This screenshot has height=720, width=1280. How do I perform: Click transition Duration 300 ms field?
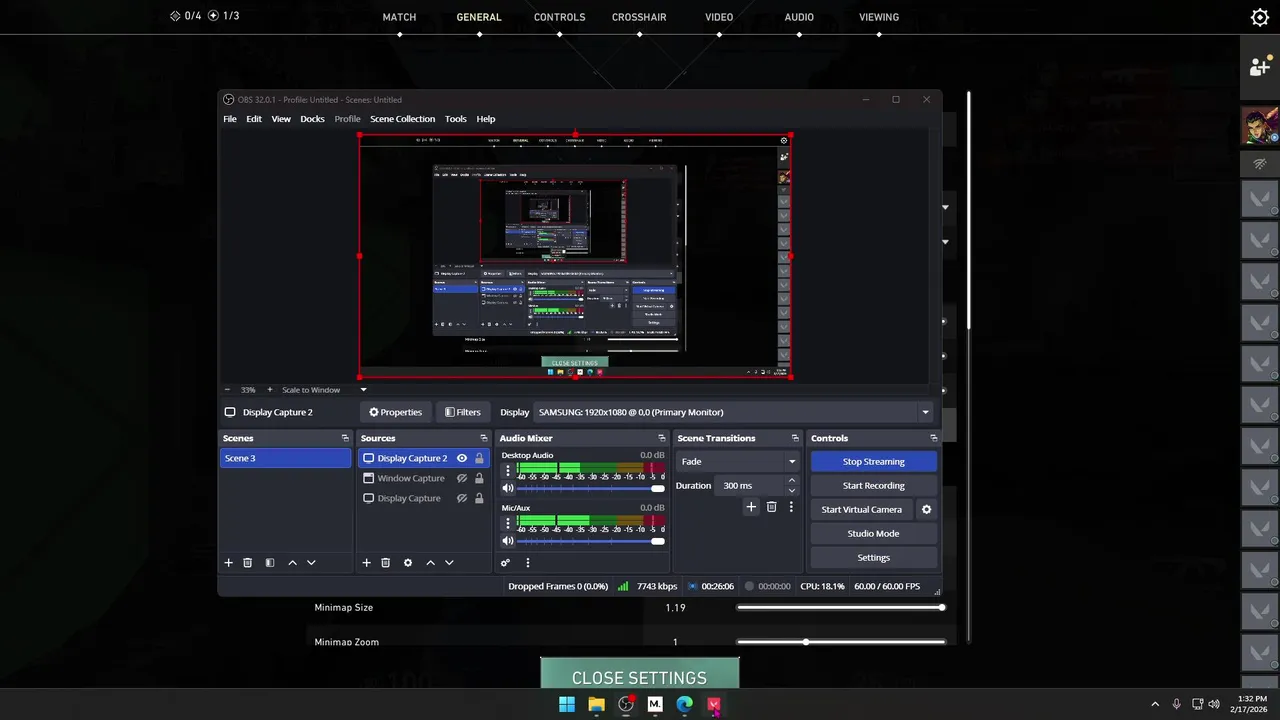click(x=751, y=486)
